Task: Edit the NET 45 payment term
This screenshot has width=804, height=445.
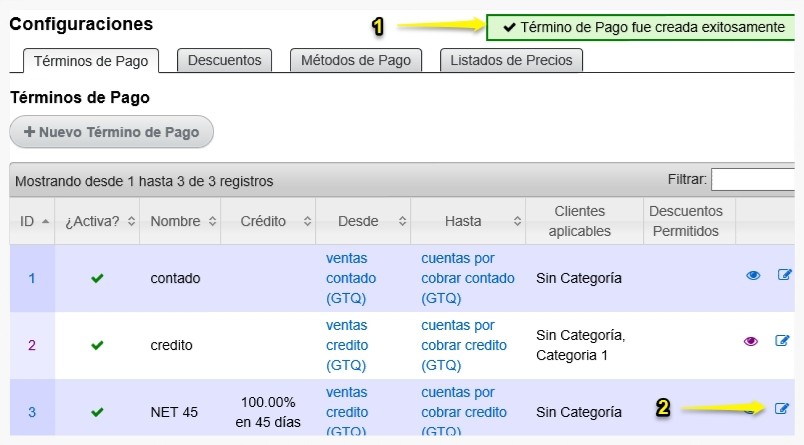Action: [781, 409]
